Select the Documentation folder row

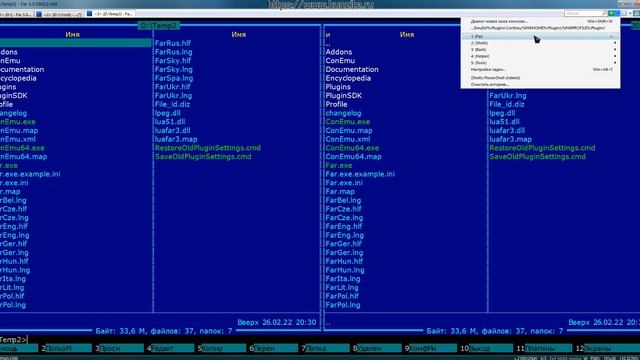click(x=352, y=69)
